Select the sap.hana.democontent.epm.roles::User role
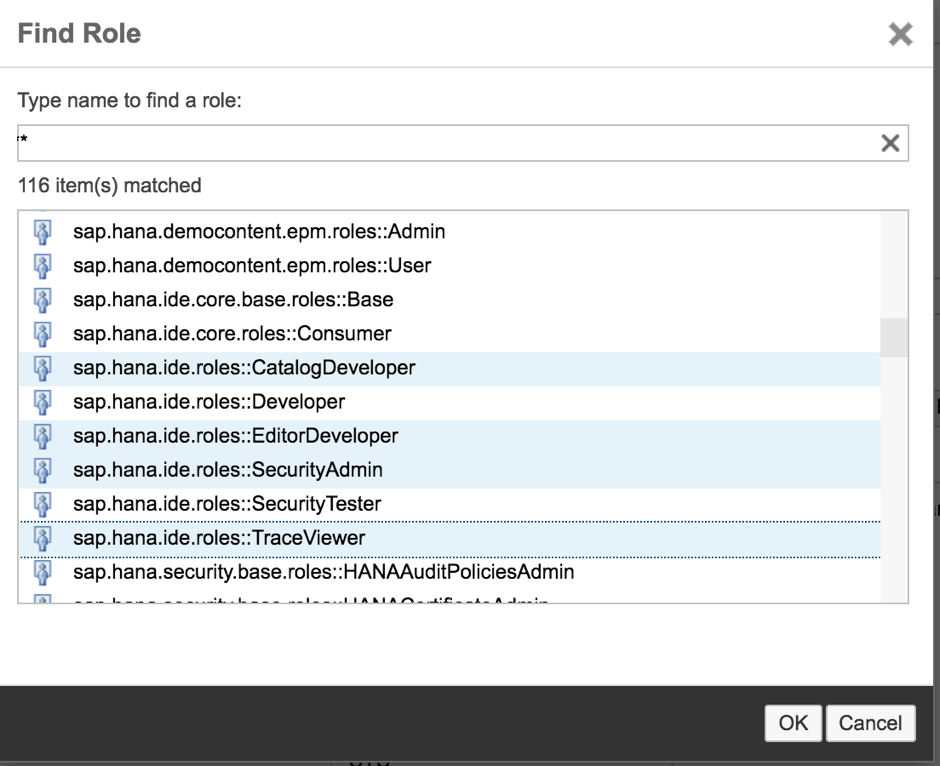The width and height of the screenshot is (940, 766). 253,265
